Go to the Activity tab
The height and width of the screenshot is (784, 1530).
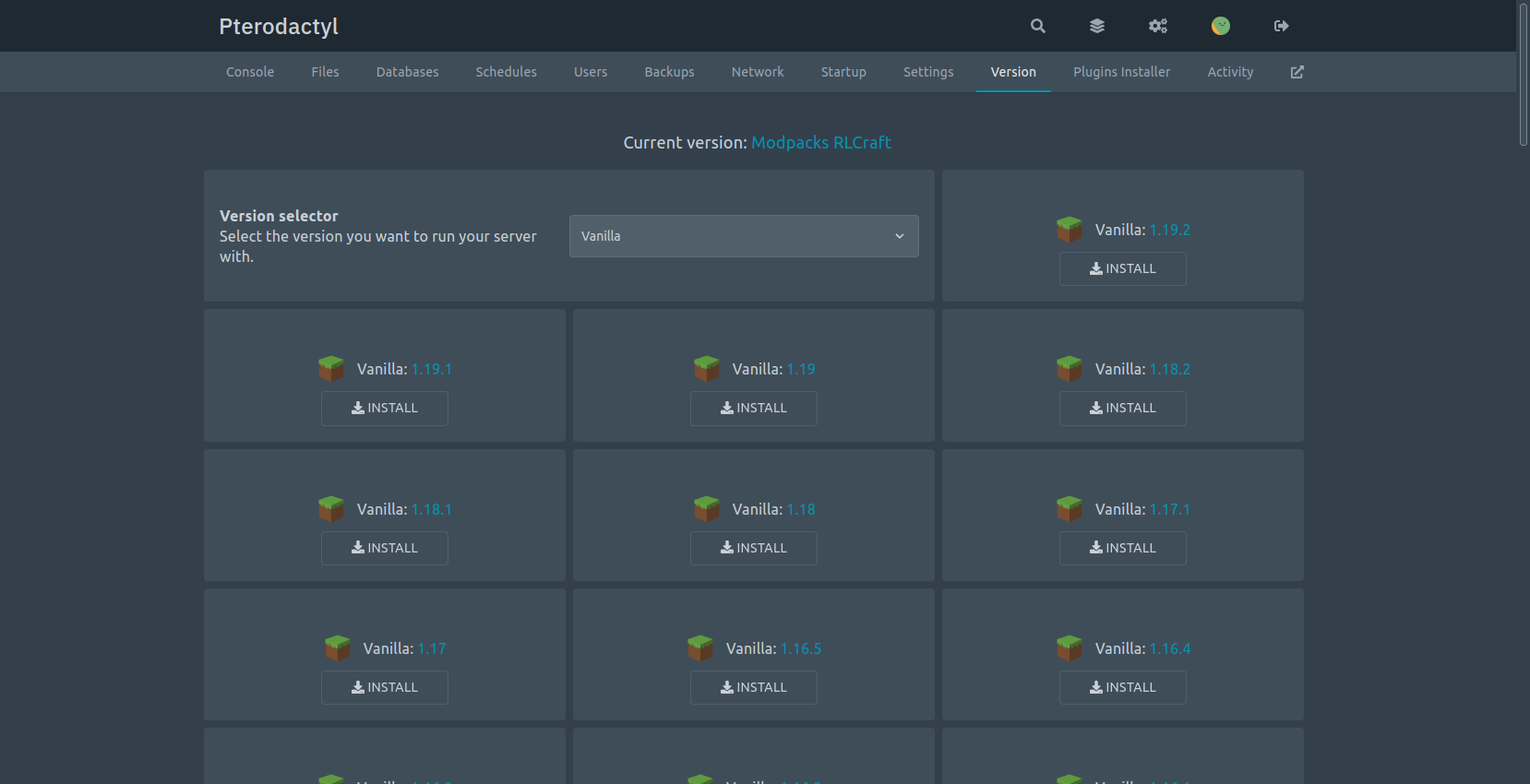1230,72
